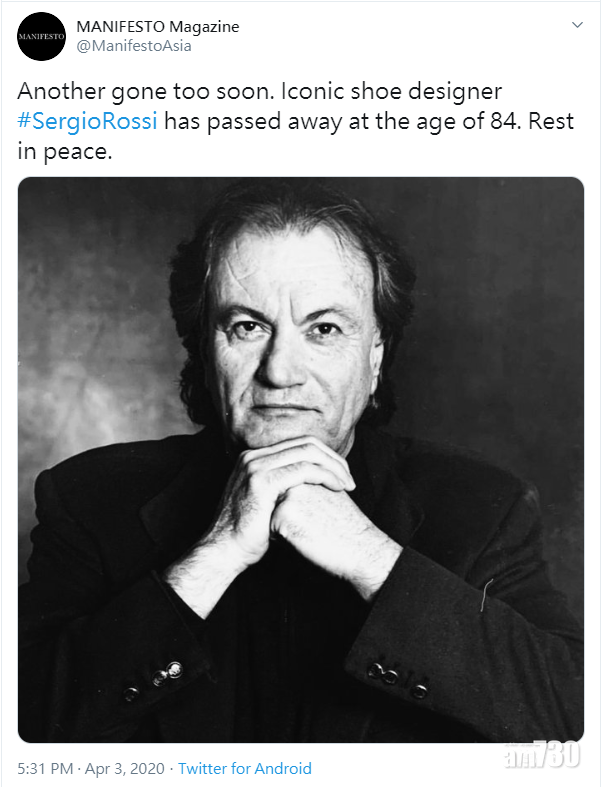This screenshot has width=601, height=787.
Task: Click the Apr 3, 2020 date
Action: click(x=124, y=769)
